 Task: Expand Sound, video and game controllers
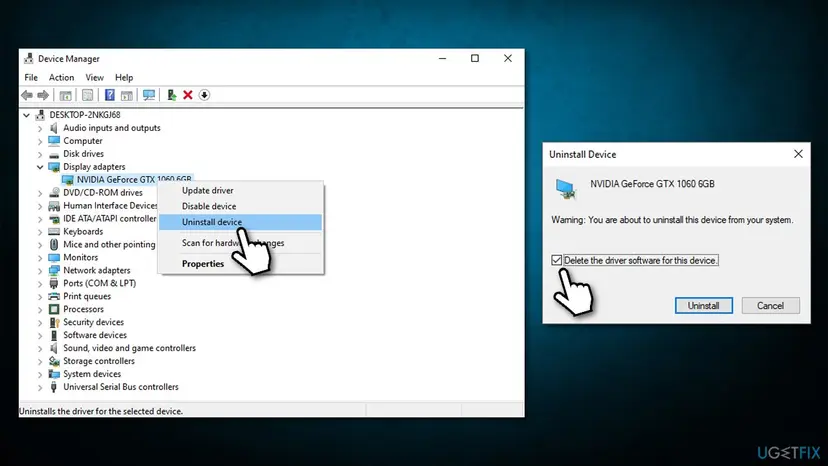coord(40,348)
